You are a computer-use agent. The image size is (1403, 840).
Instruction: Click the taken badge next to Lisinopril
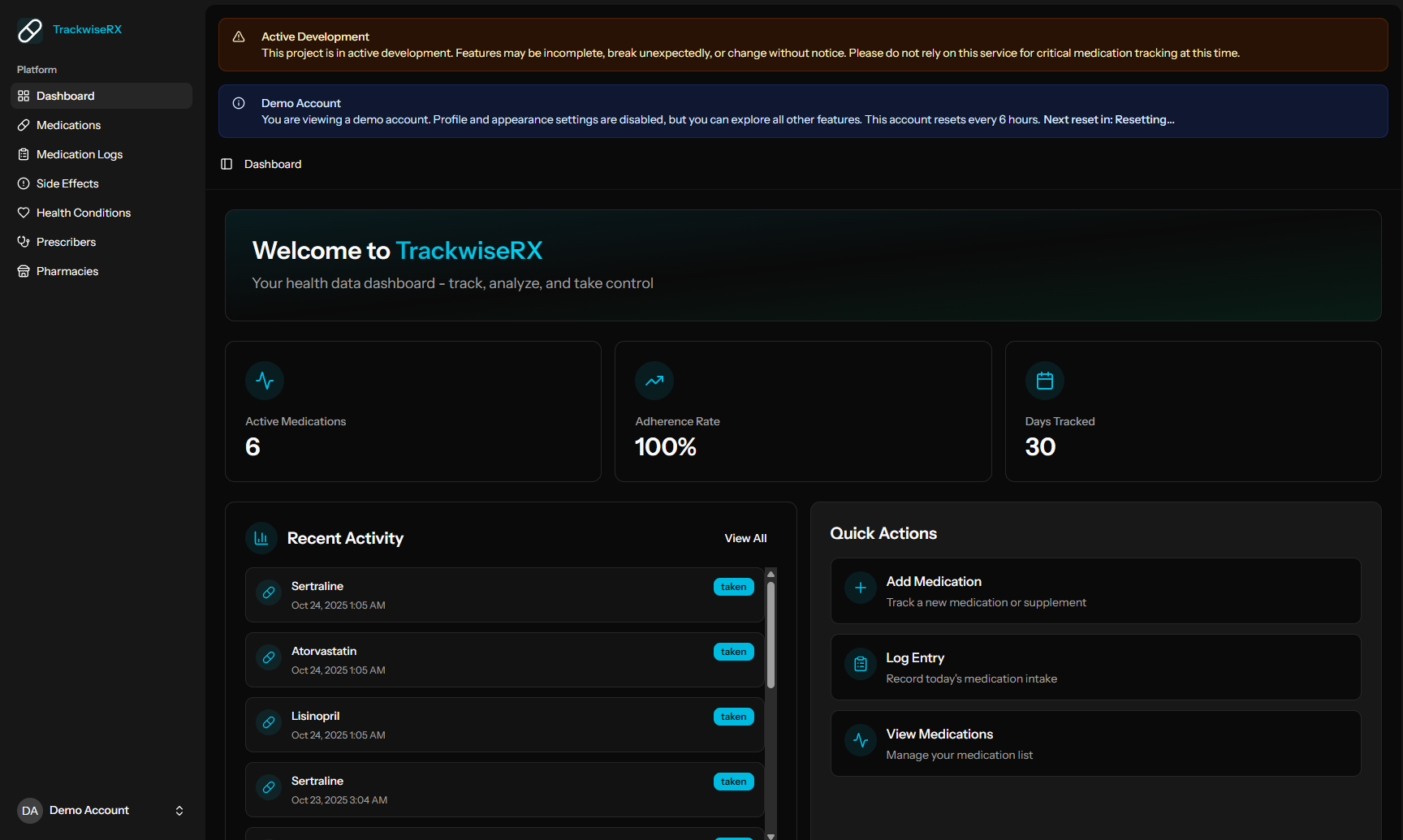(x=733, y=716)
